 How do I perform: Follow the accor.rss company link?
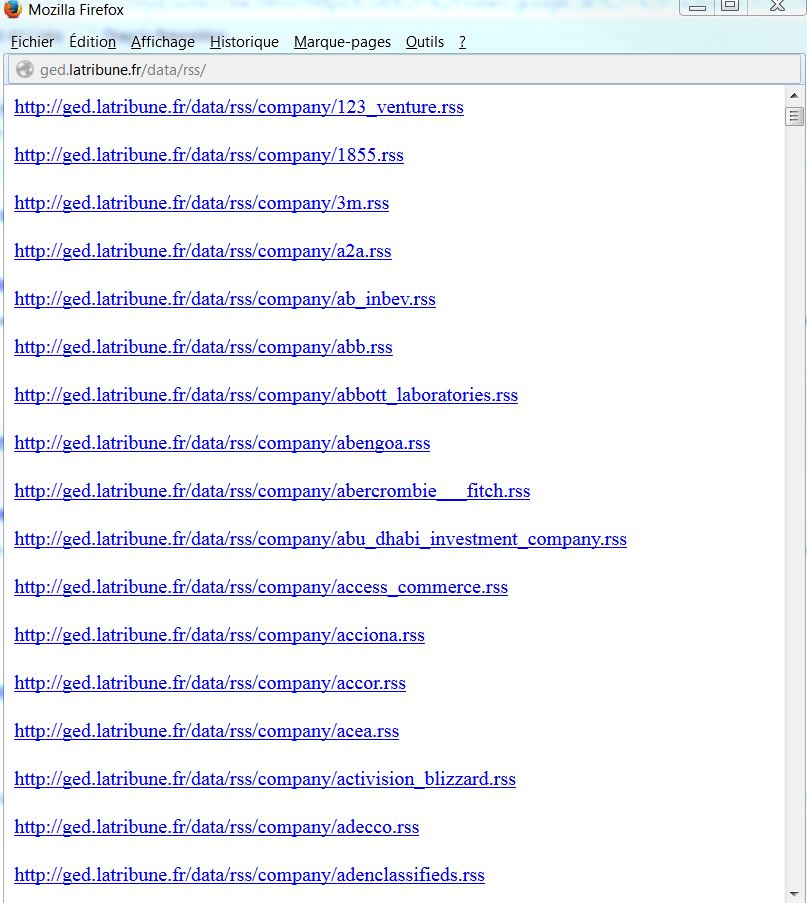tap(210, 683)
